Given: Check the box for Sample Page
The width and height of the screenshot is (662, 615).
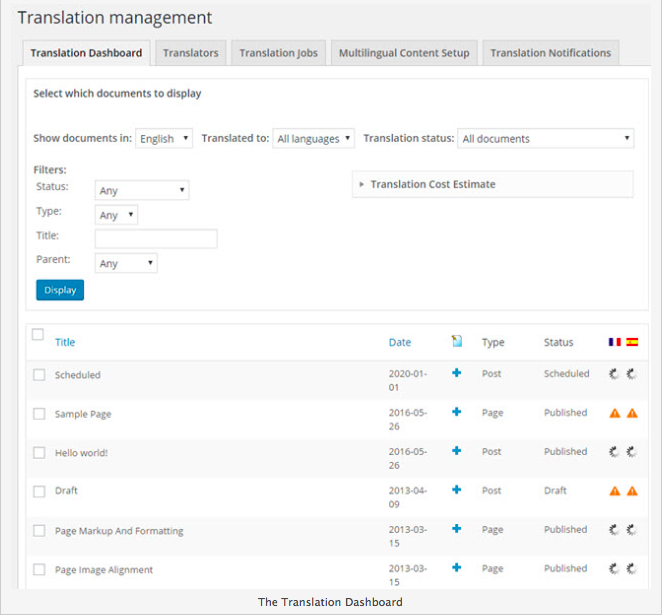Looking at the screenshot, I should [39, 414].
